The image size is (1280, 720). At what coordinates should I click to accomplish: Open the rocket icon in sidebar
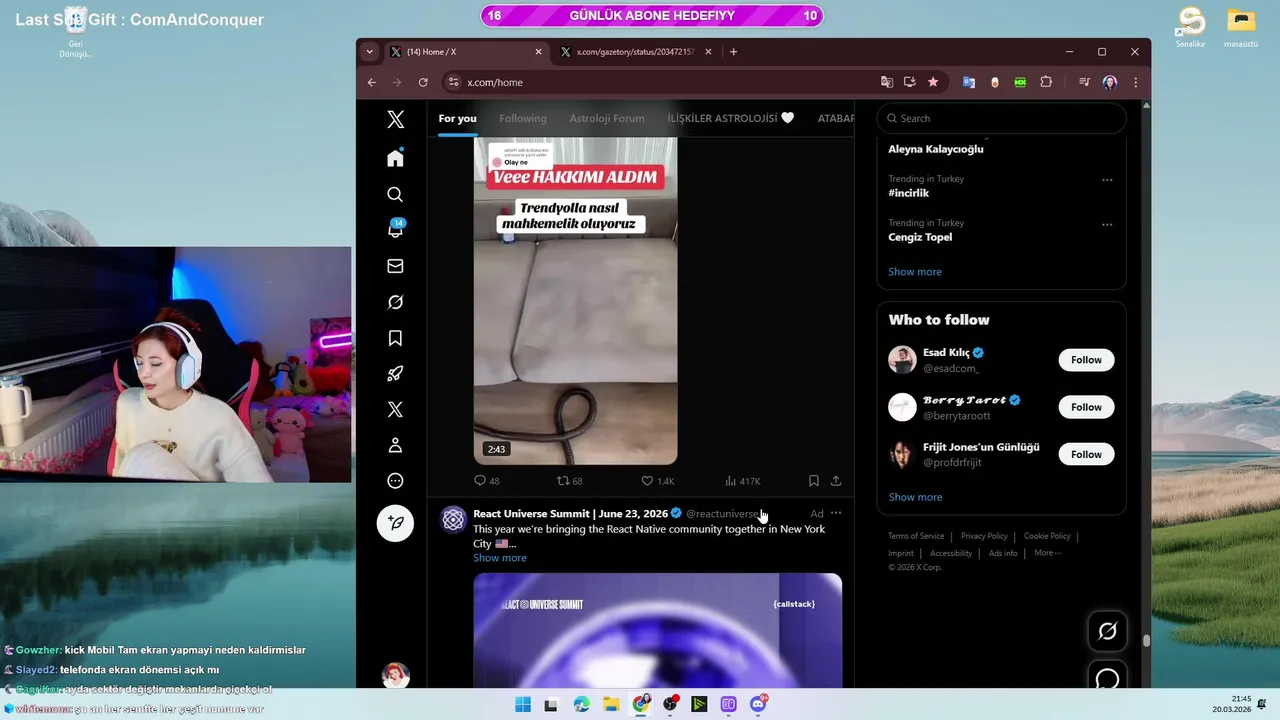395,374
